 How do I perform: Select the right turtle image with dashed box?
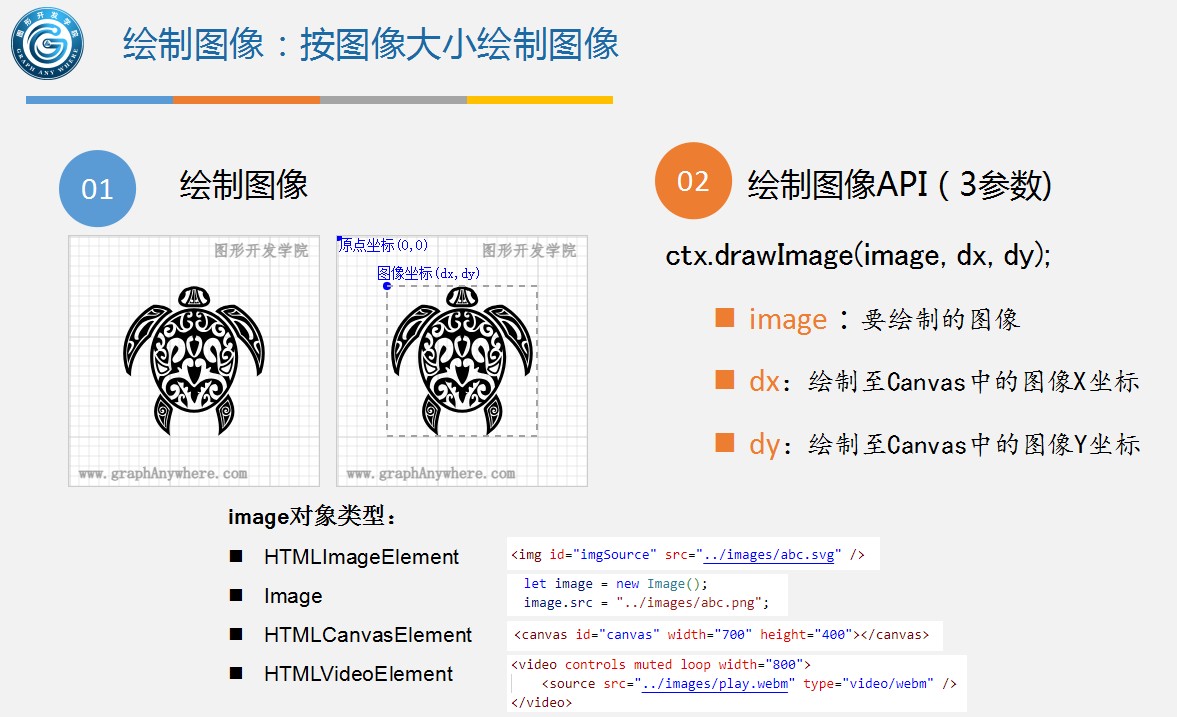(x=462, y=361)
